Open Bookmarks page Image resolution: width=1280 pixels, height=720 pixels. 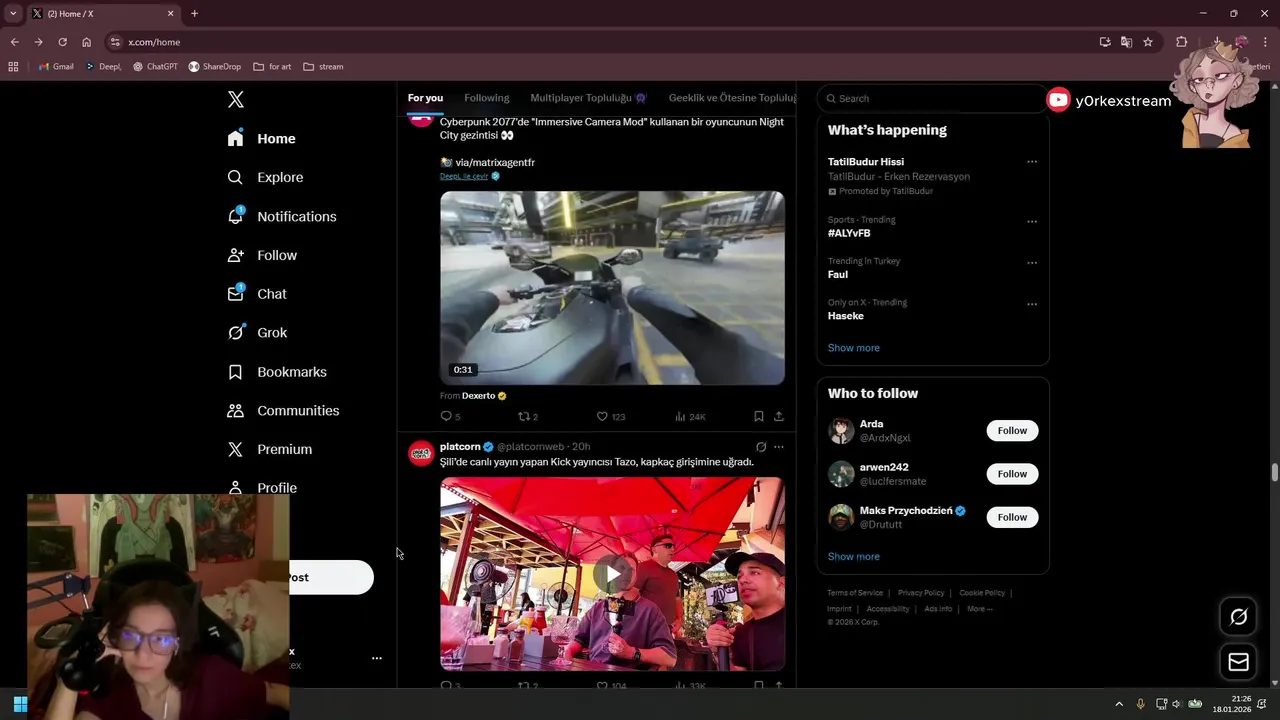[277, 372]
